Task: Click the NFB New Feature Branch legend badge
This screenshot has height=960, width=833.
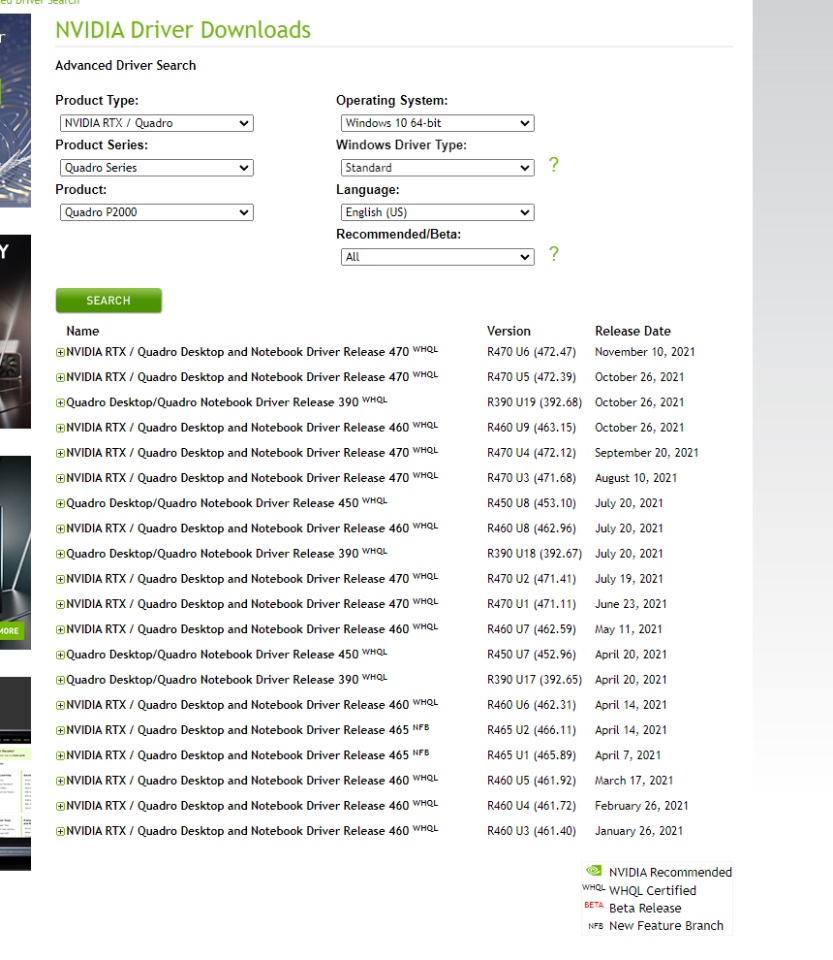Action: pos(596,926)
